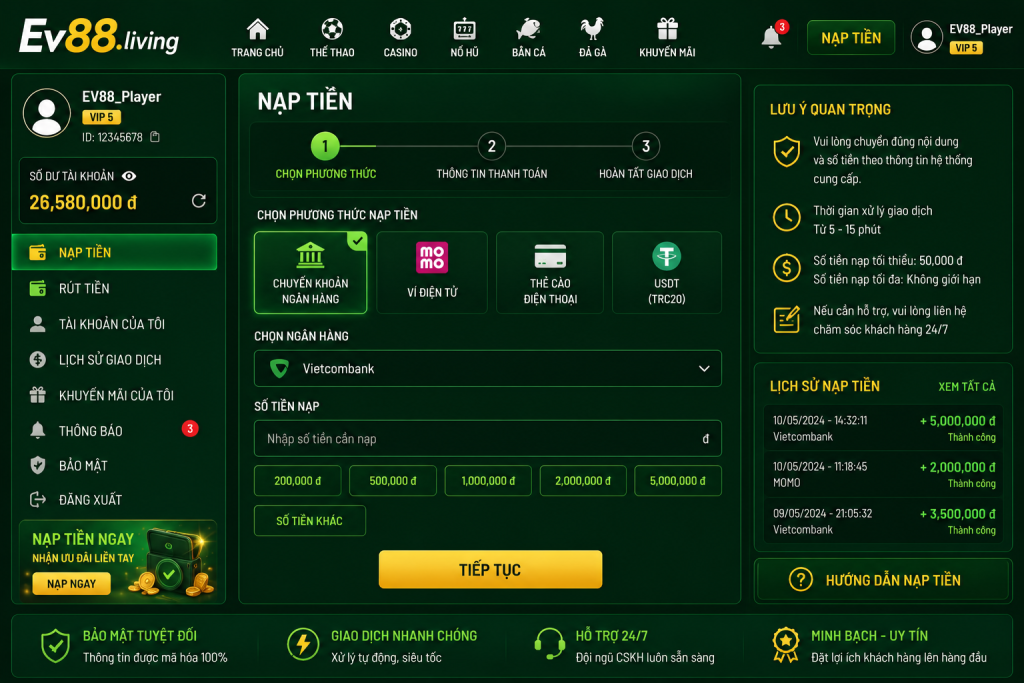Click the Nạp Ngay banner button
Viewport: 1024px width, 683px height.
(71, 584)
